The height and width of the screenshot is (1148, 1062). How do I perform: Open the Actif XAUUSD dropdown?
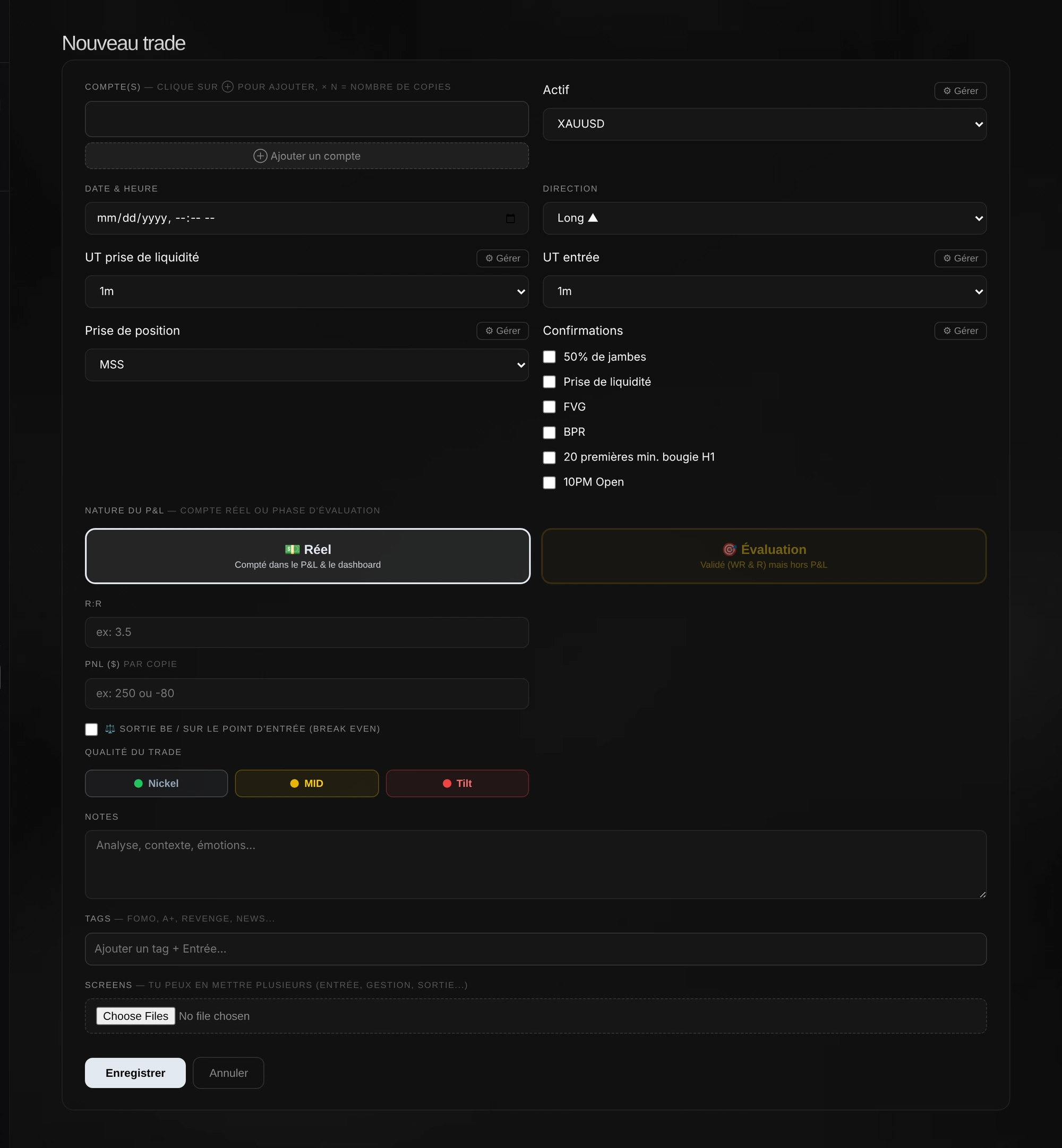pyautogui.click(x=764, y=124)
